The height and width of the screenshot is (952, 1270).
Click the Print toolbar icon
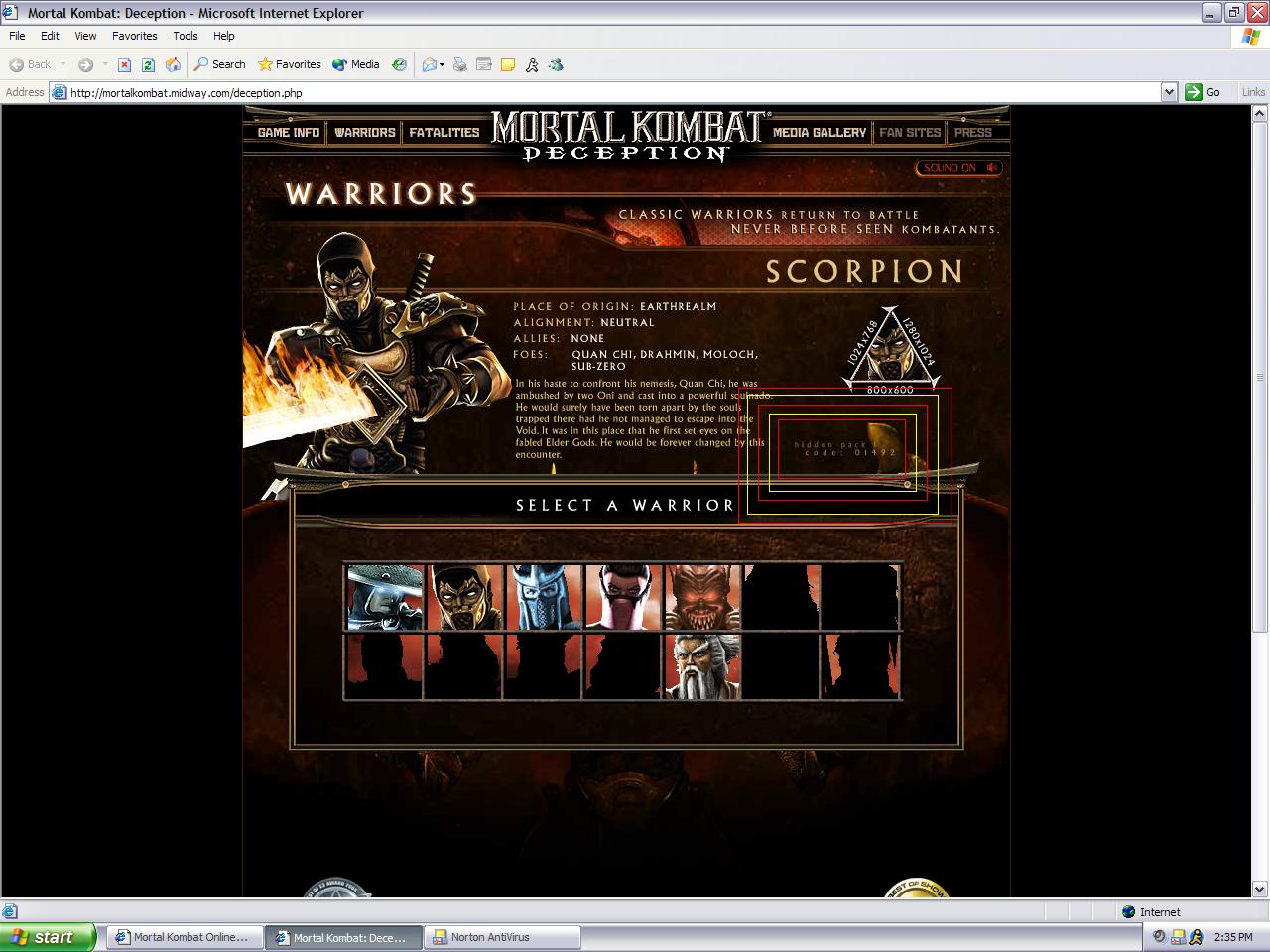click(x=459, y=64)
